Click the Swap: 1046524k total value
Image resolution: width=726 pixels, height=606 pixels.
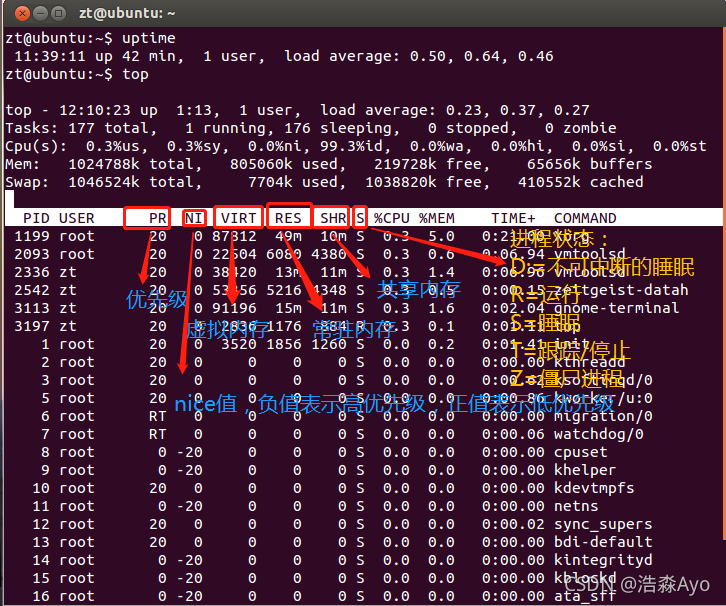tap(135, 182)
